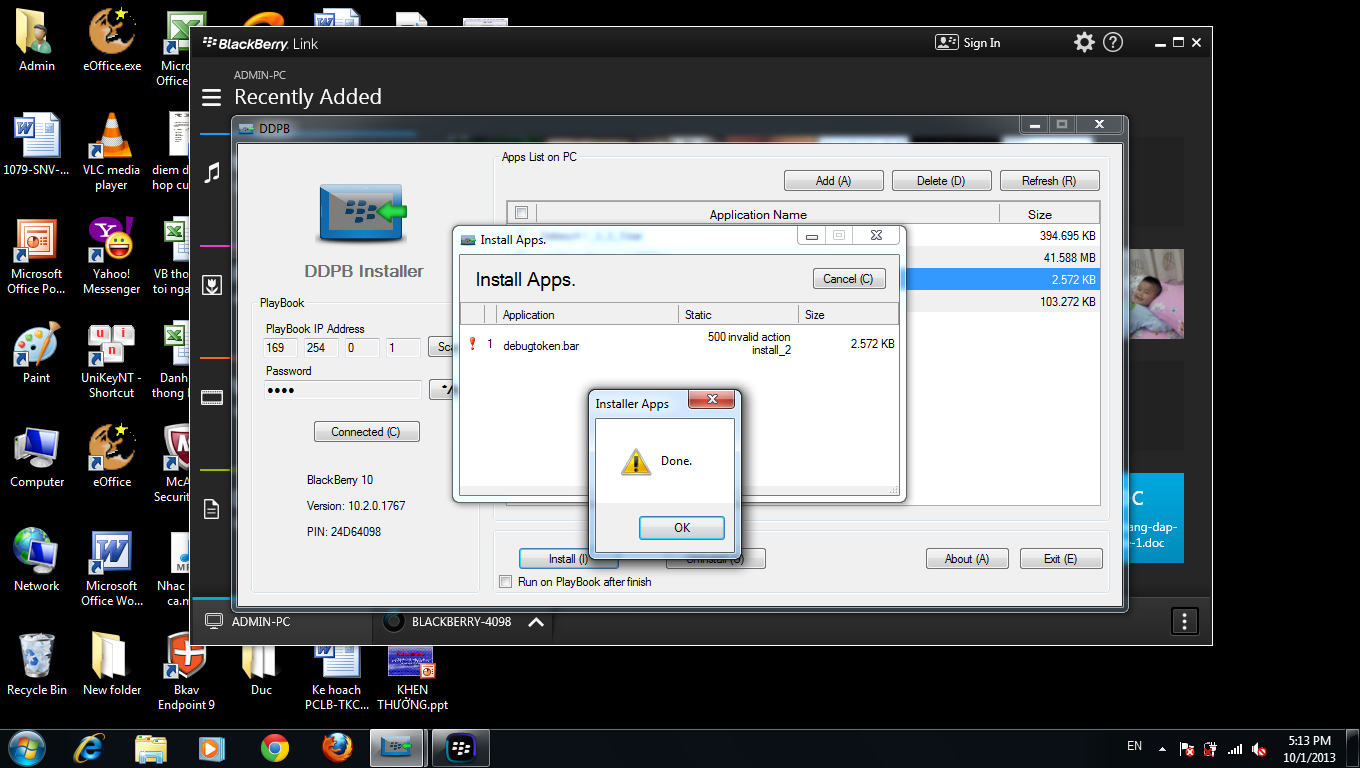
Task: Show hidden system tray icons
Action: [1162, 749]
